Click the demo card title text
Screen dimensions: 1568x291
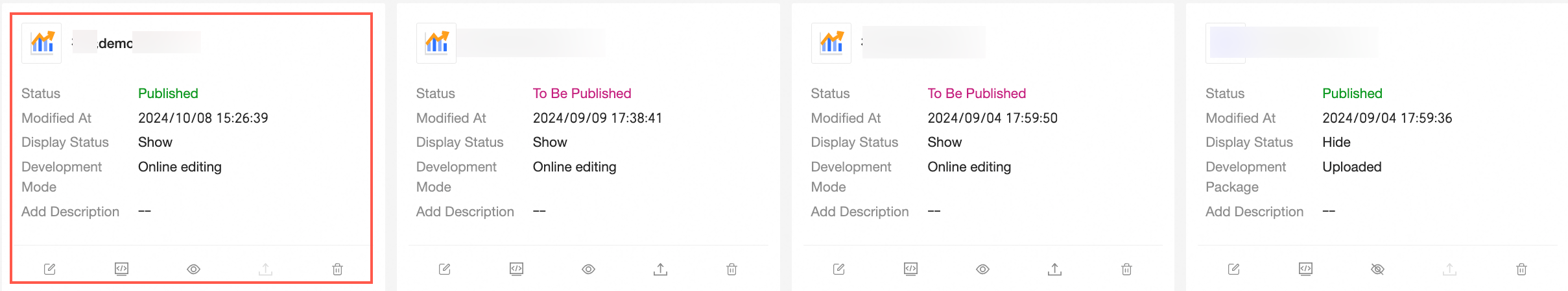[115, 43]
